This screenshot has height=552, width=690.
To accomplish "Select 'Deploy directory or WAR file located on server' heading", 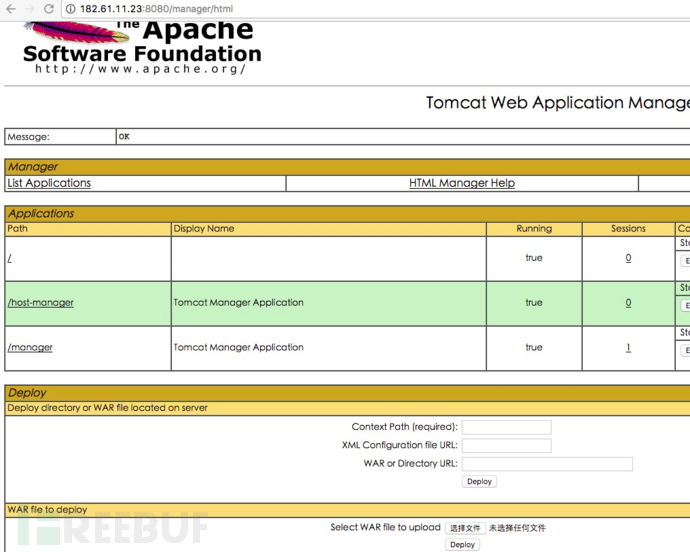I will pyautogui.click(x=107, y=408).
